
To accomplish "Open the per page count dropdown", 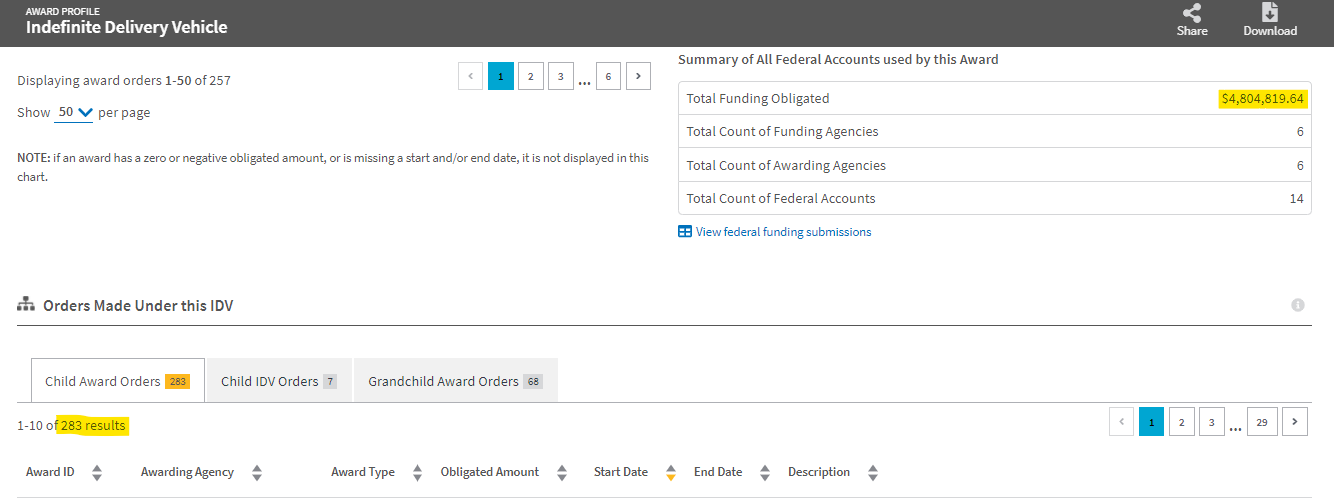I will tap(74, 113).
